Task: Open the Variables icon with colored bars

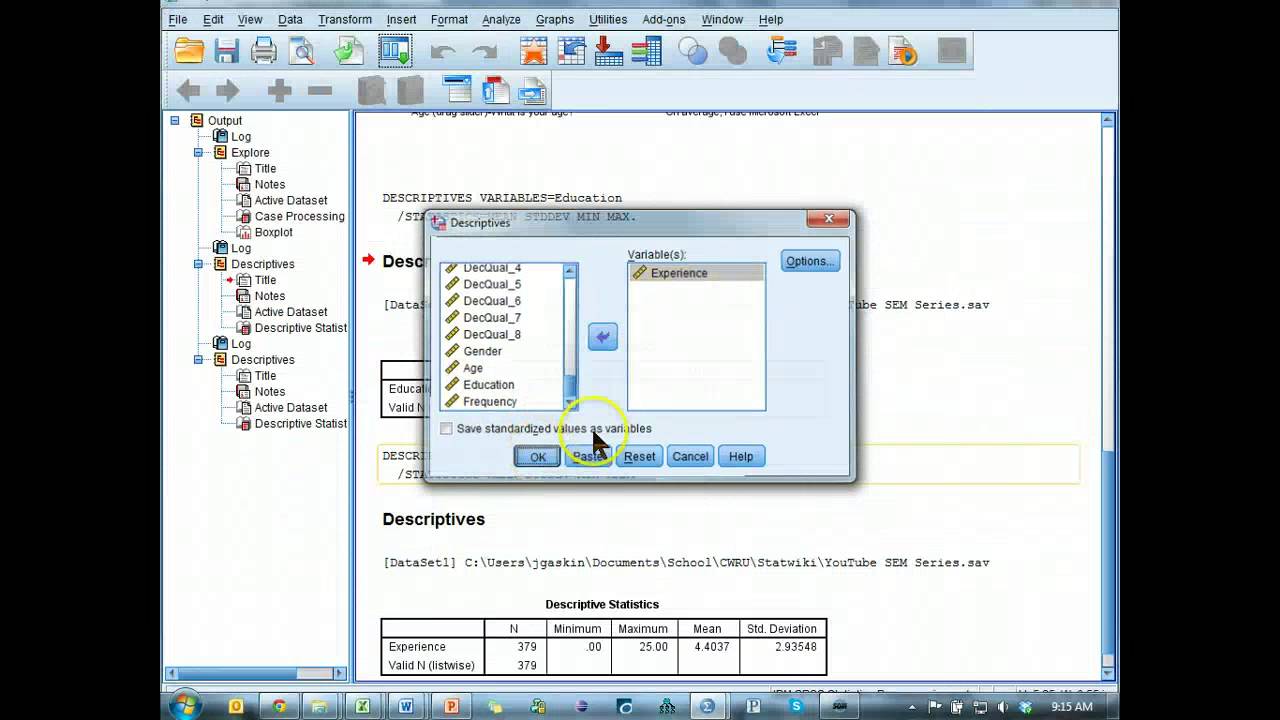Action: coord(647,51)
